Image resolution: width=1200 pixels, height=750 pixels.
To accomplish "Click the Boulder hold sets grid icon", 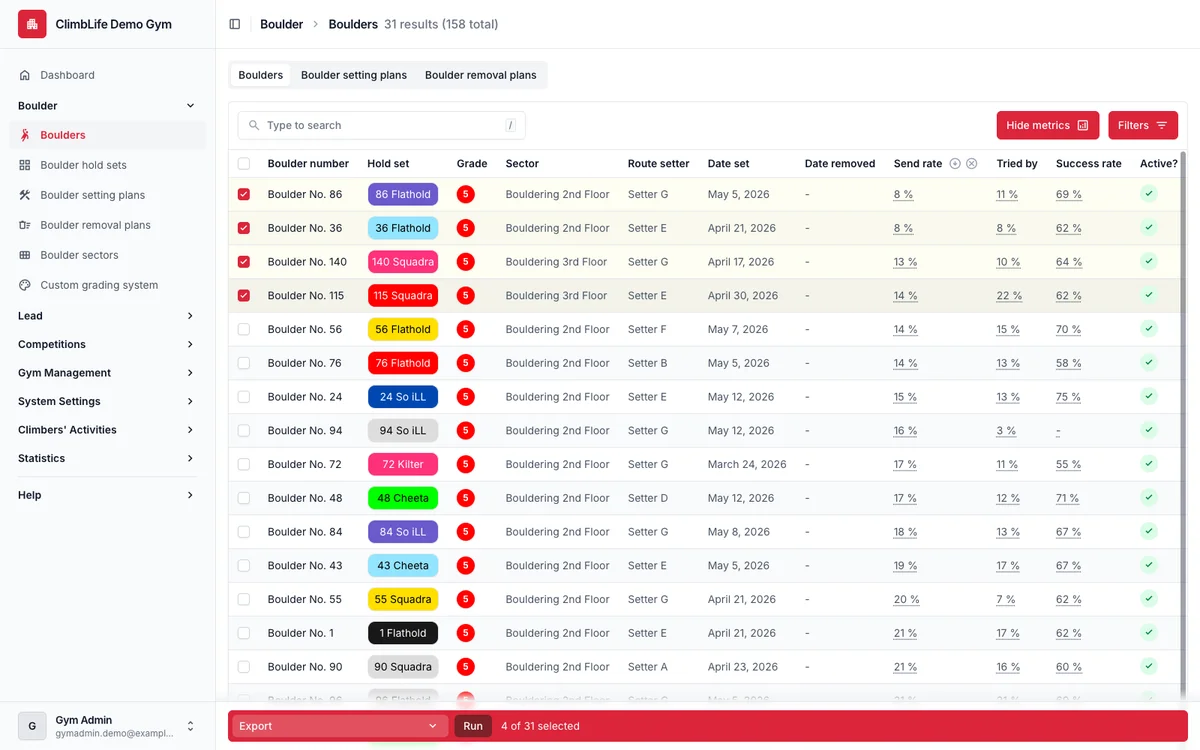I will click(25, 165).
